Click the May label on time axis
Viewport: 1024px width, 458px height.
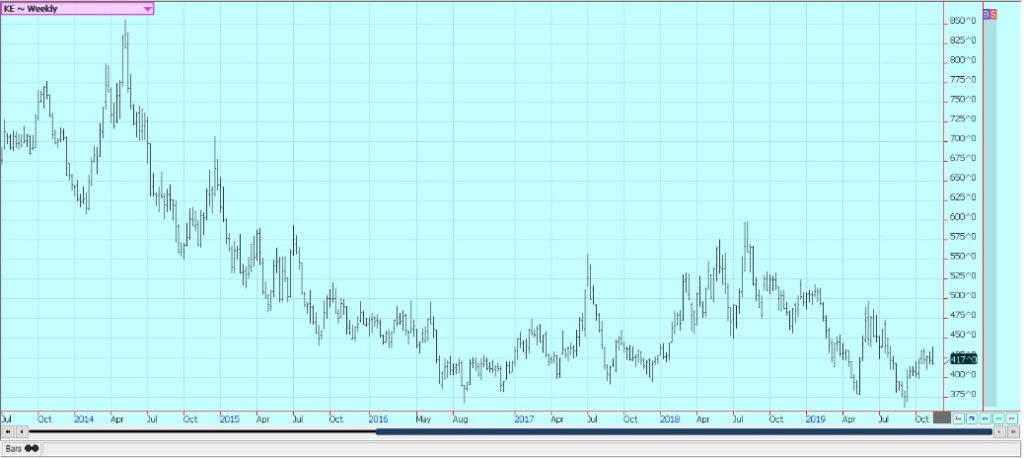(x=424, y=418)
